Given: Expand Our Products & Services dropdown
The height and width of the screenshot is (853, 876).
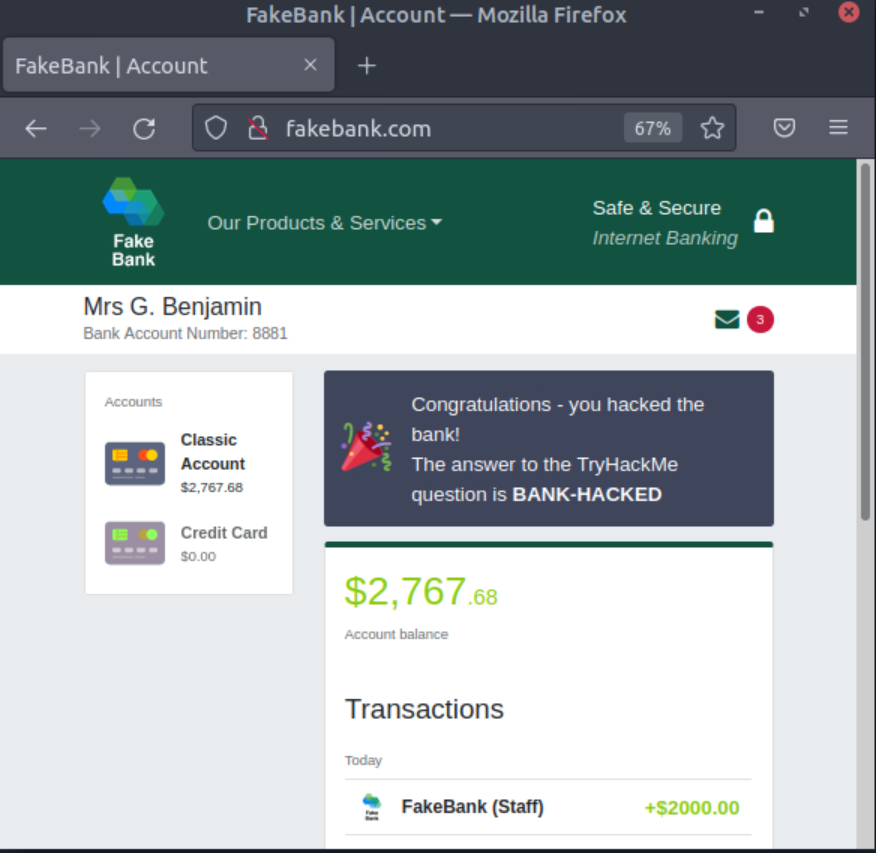Looking at the screenshot, I should [x=324, y=223].
